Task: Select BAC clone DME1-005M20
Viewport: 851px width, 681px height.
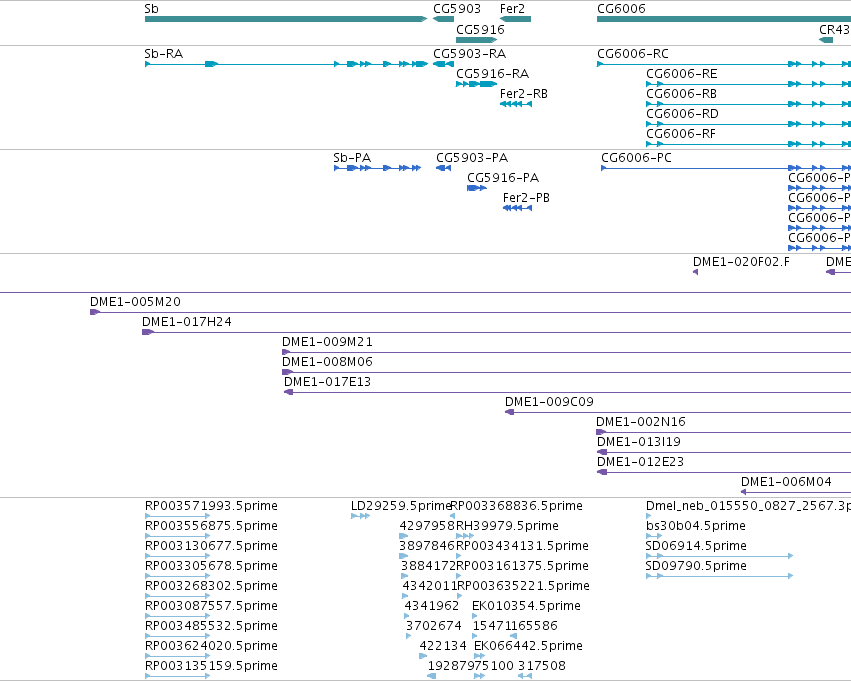Action: [x=471, y=312]
